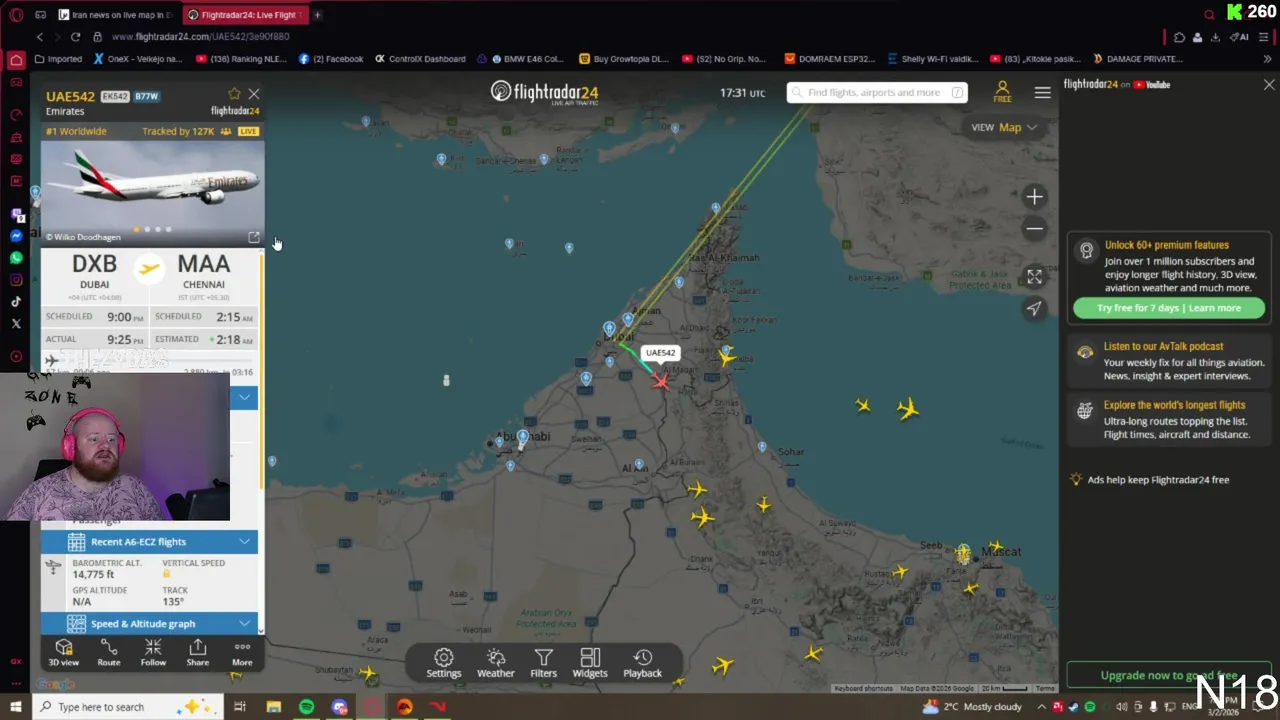
Task: Open the Imported bookmarks folder
Action: (58, 59)
